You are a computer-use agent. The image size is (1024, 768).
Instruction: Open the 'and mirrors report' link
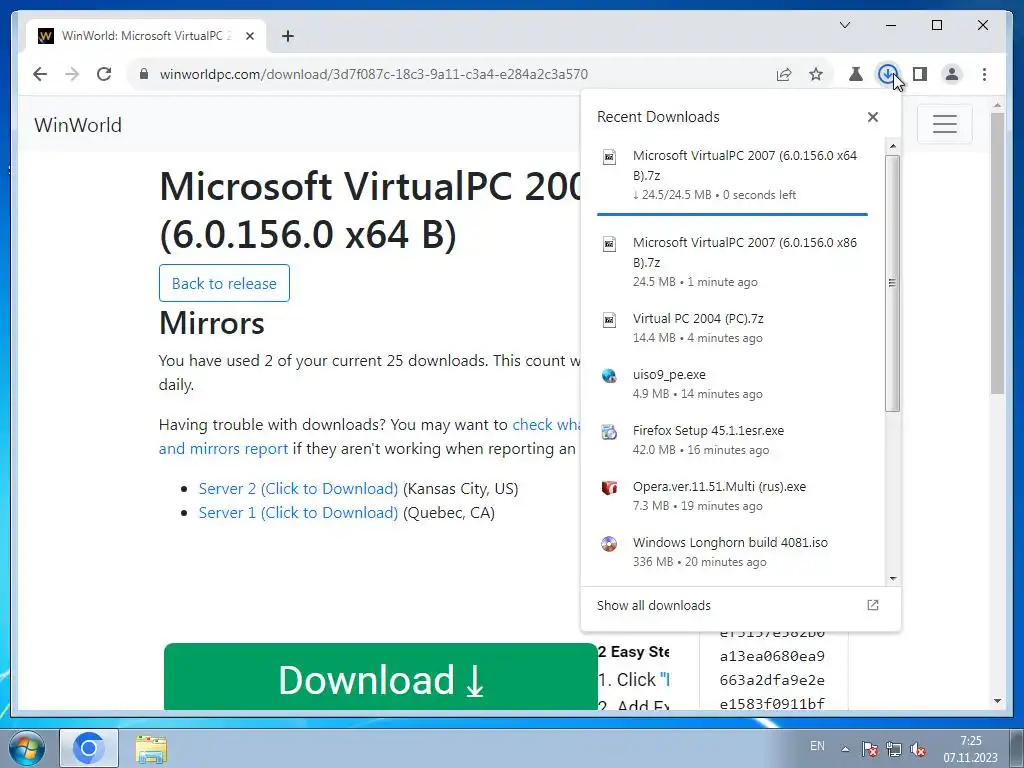click(223, 449)
